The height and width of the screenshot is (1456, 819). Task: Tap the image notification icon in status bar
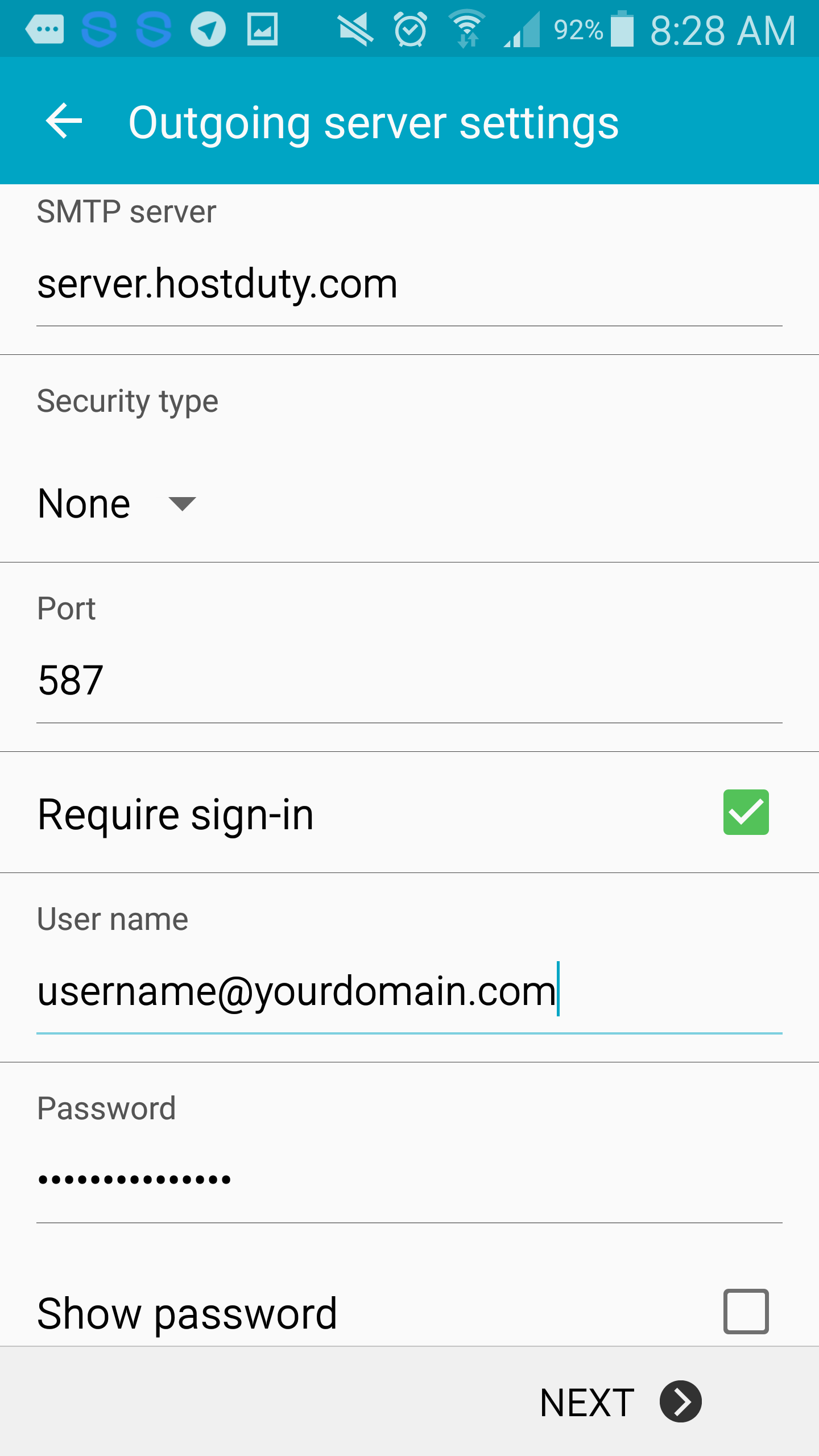click(262, 30)
